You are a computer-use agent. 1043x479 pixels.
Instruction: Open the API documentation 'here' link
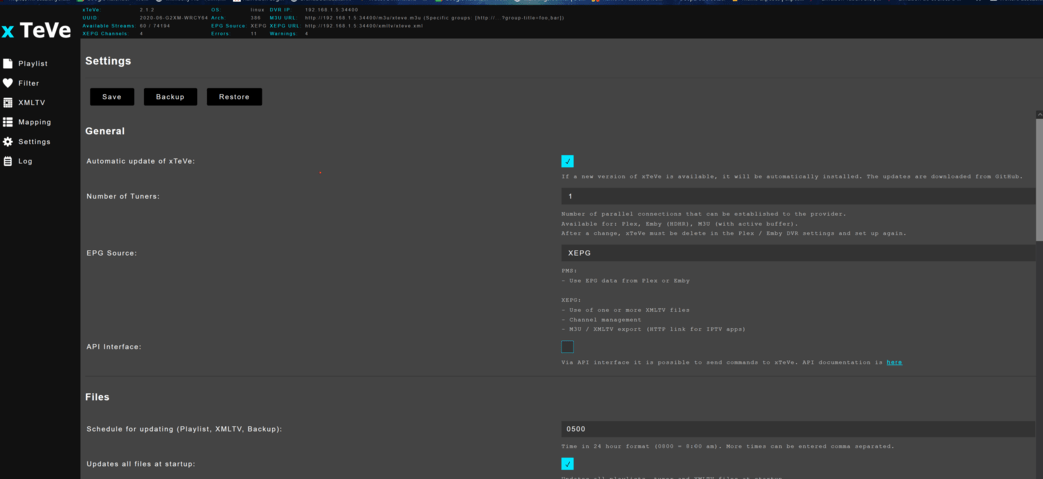(x=894, y=362)
